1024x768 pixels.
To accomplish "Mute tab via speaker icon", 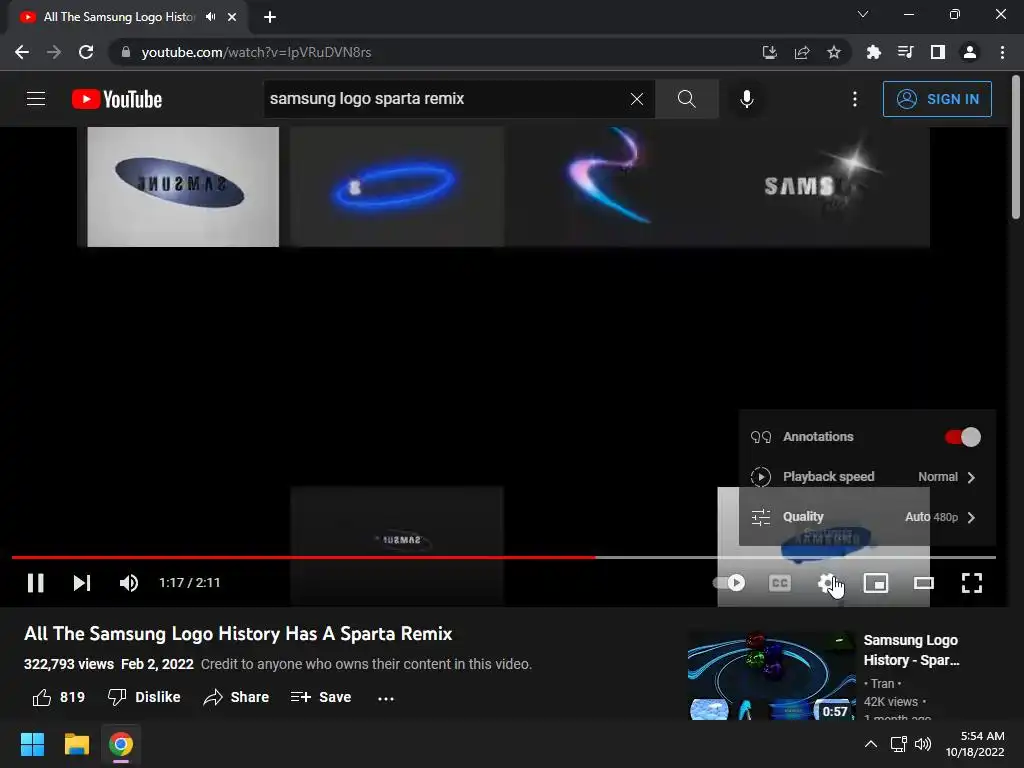I will (x=210, y=17).
